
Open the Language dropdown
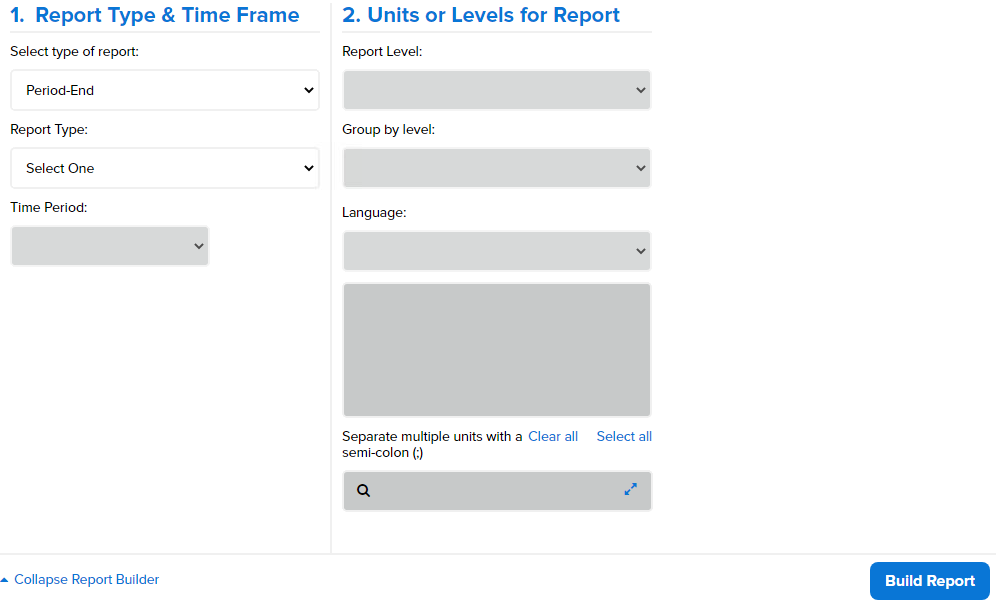tap(497, 251)
